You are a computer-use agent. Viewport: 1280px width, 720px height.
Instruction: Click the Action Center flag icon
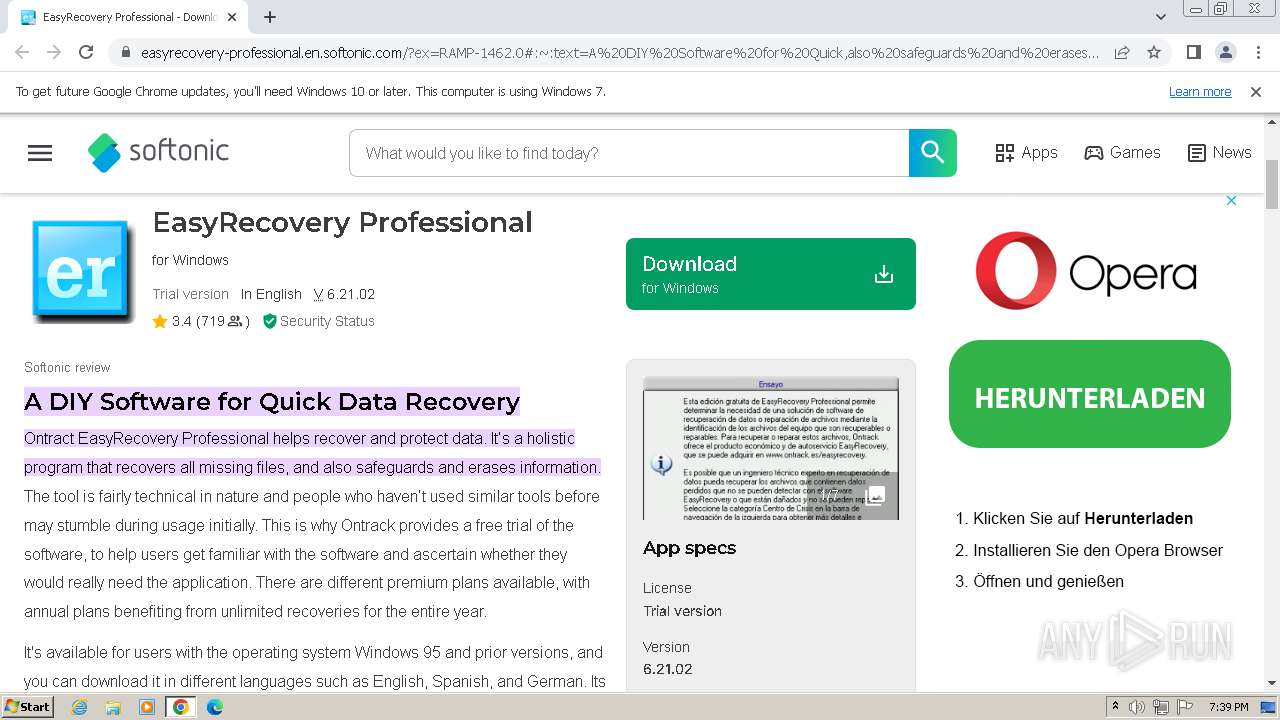[x=1185, y=707]
